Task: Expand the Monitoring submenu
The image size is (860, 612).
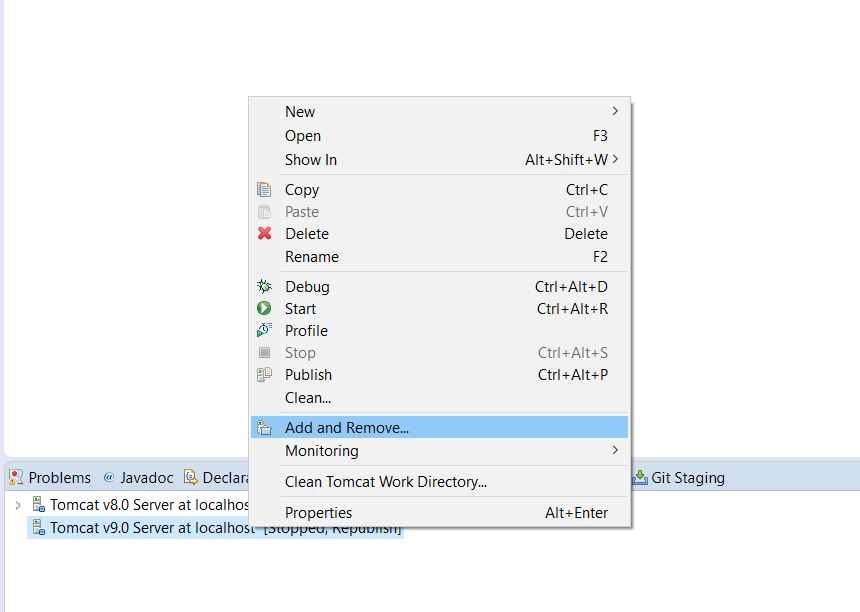Action: pos(615,451)
